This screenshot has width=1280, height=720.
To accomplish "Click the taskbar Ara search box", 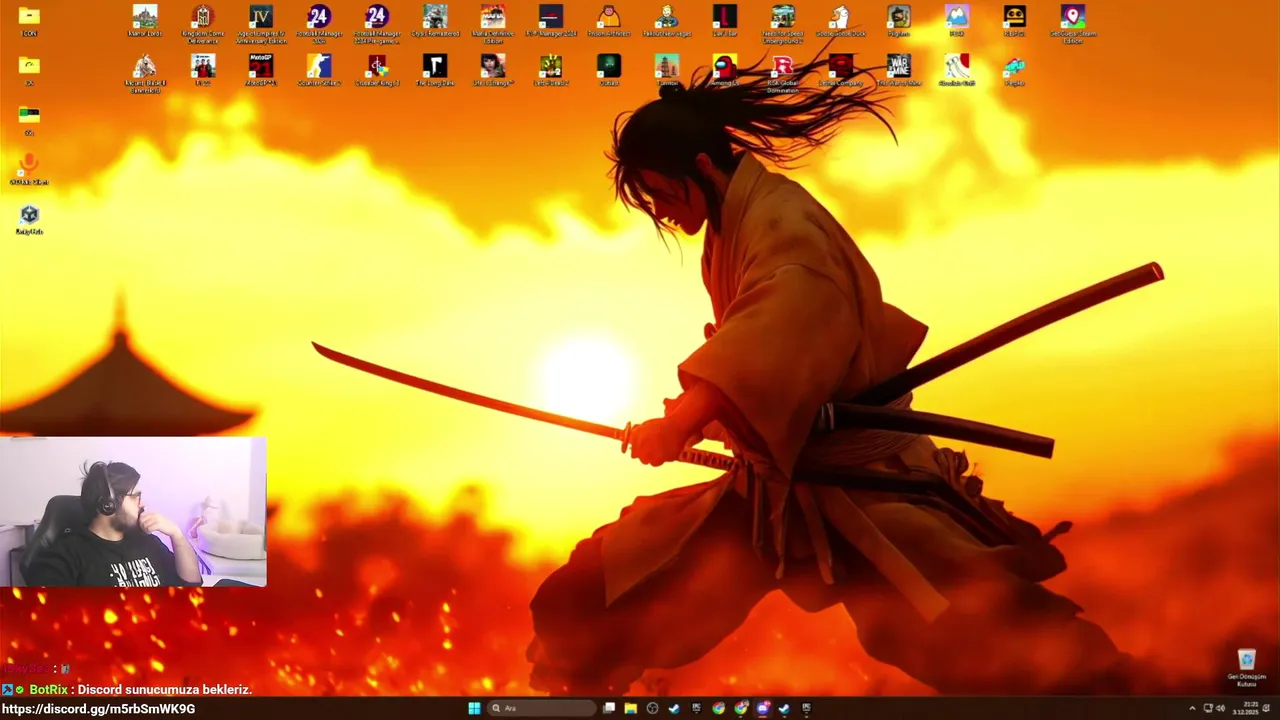I will click(x=542, y=708).
